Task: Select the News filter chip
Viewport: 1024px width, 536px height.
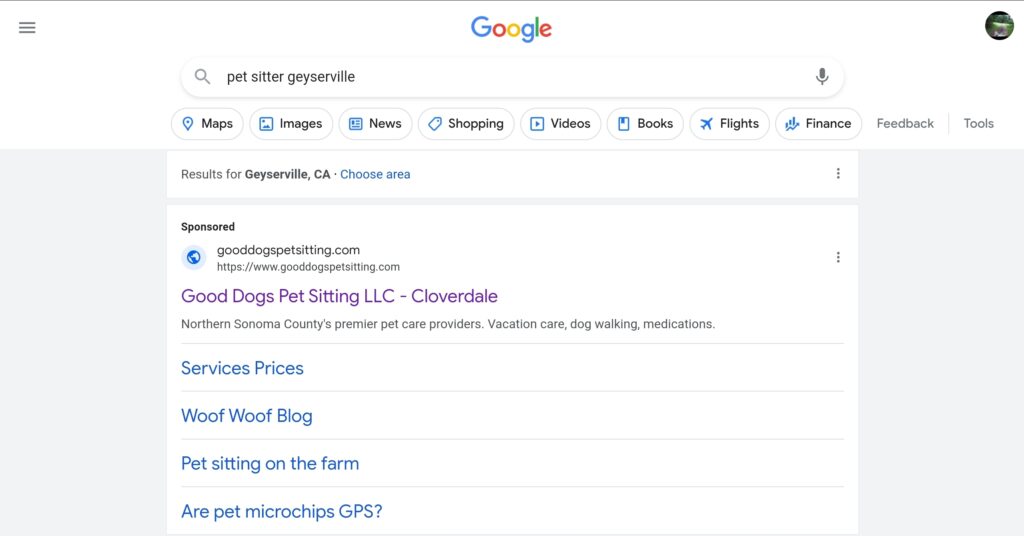Action: point(376,123)
